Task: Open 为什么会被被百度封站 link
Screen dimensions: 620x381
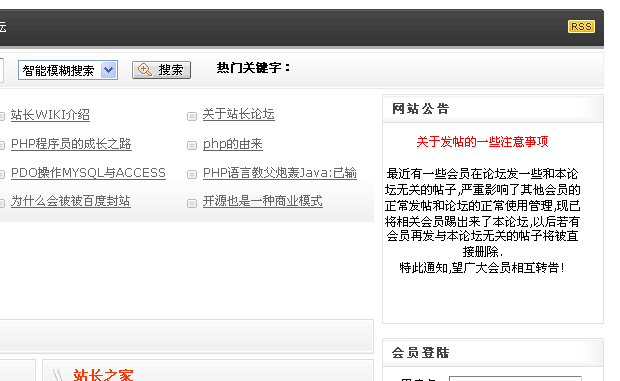Action: click(71, 201)
